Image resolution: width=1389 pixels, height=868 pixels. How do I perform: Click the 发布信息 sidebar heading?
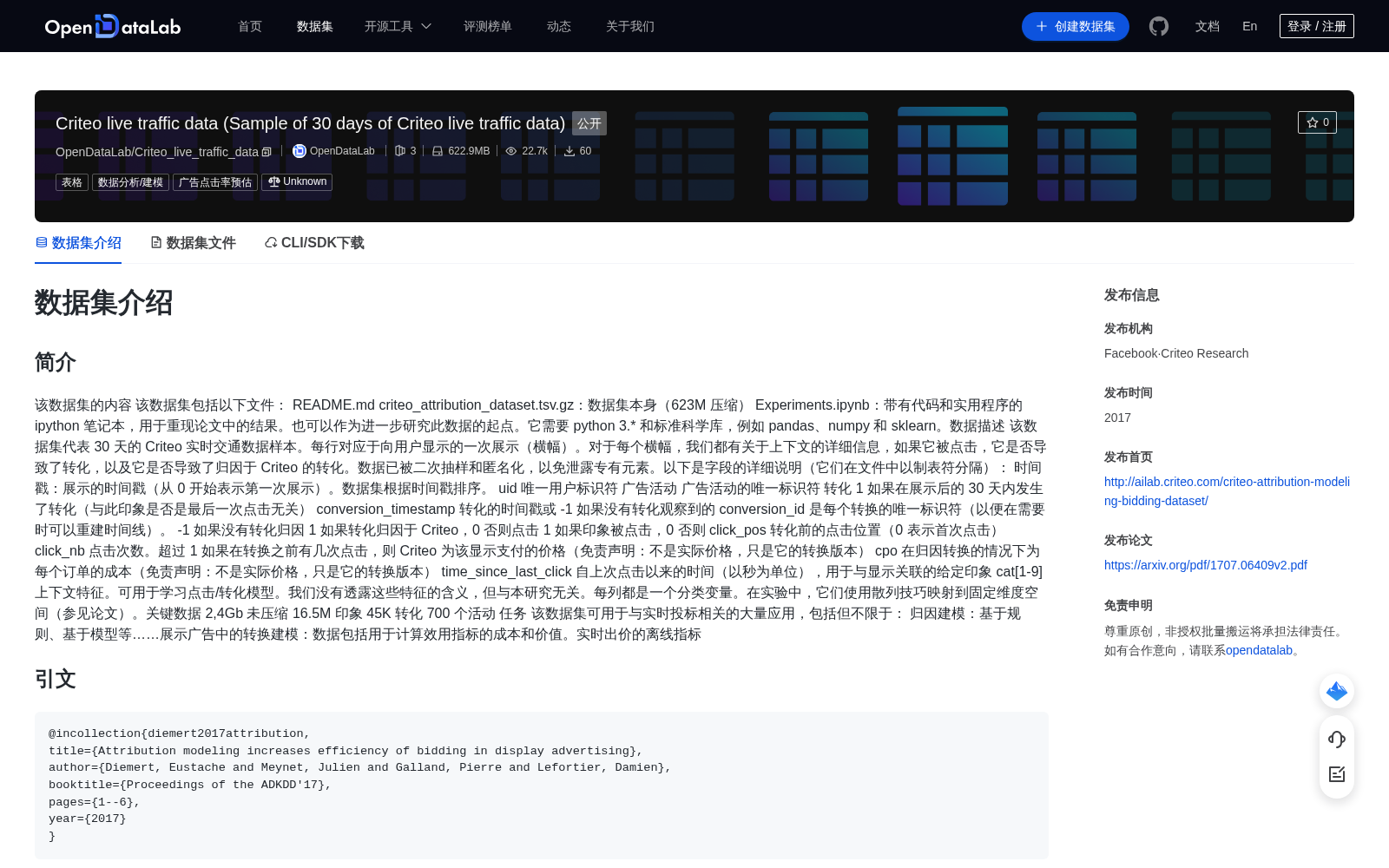1132,295
